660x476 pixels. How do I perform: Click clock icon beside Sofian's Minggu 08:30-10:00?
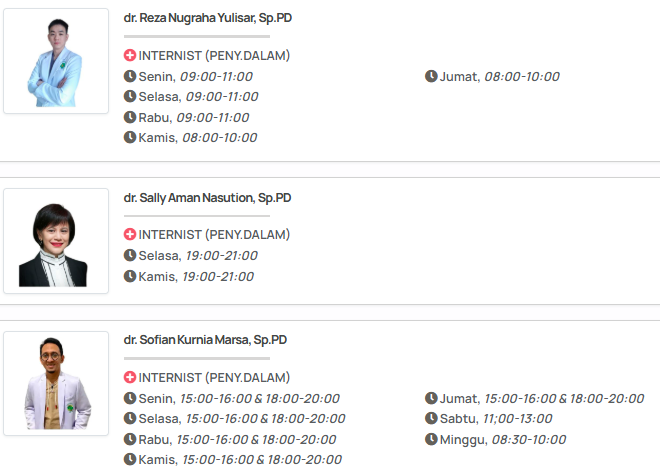pos(431,439)
